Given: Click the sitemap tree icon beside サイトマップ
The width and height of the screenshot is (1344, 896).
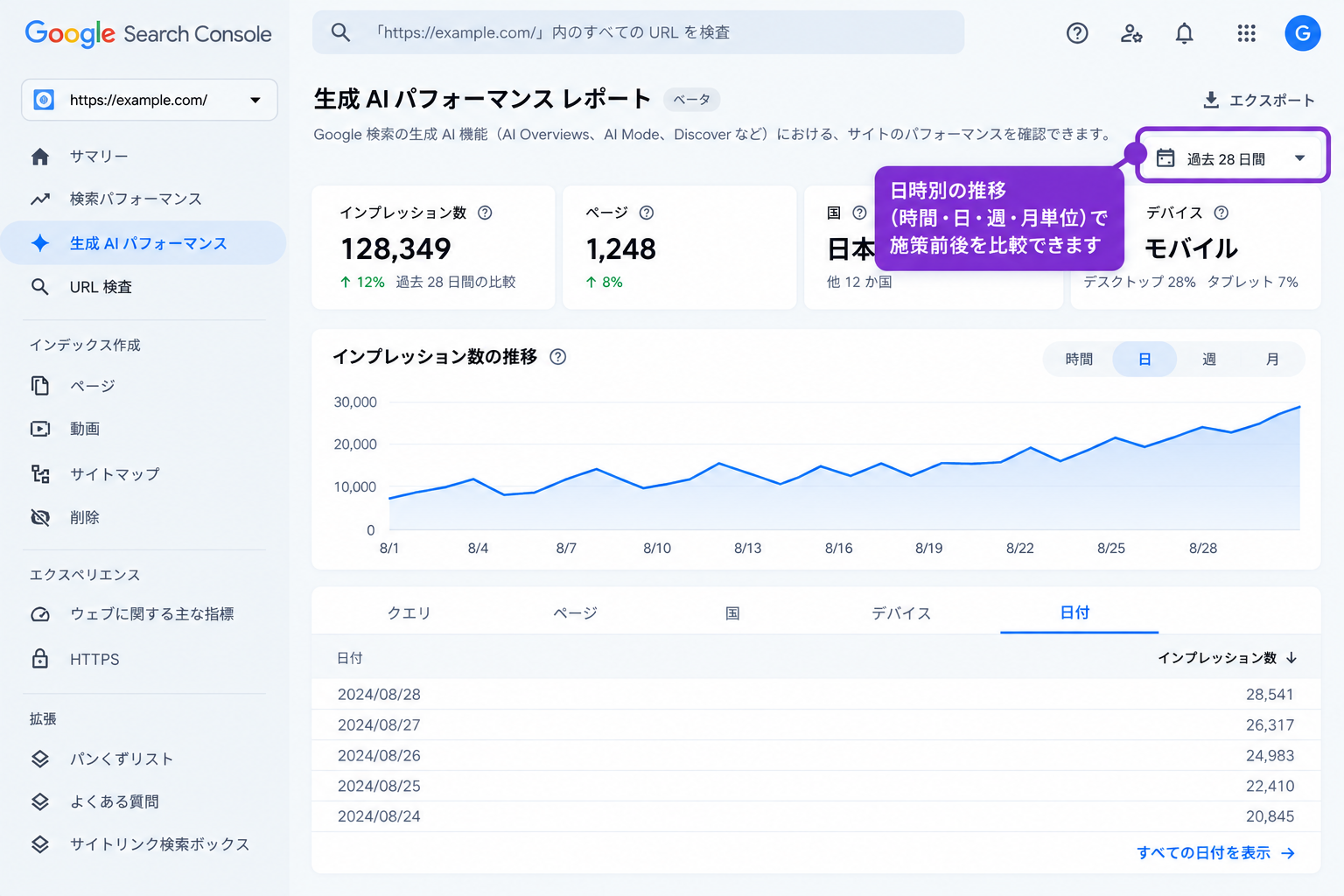Looking at the screenshot, I should 40,474.
